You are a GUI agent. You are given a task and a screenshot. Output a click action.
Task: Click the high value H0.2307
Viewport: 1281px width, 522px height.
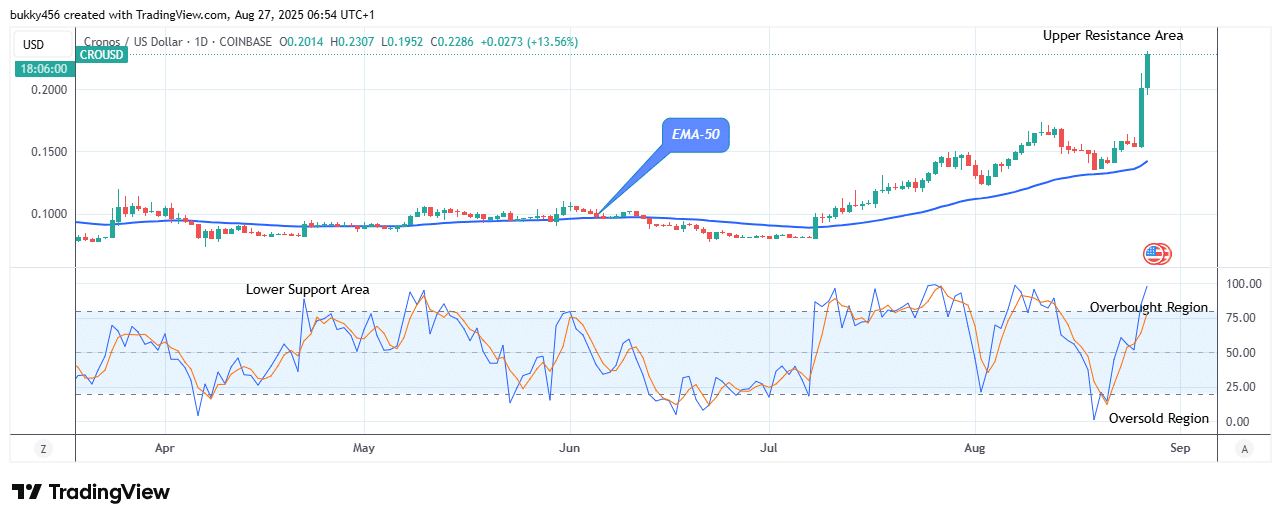click(353, 42)
